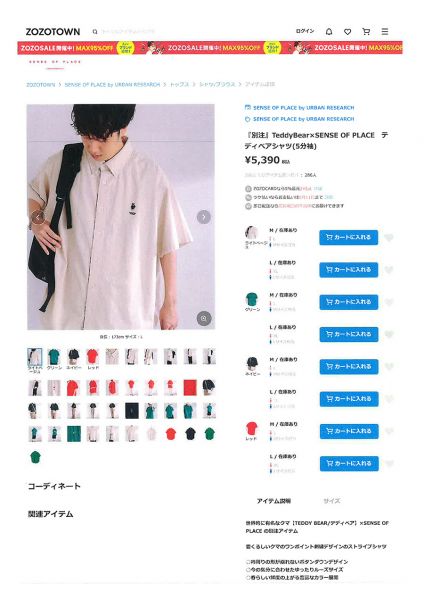The image size is (424, 600).
Task: Open the hamburger menu icon
Action: coord(385,32)
